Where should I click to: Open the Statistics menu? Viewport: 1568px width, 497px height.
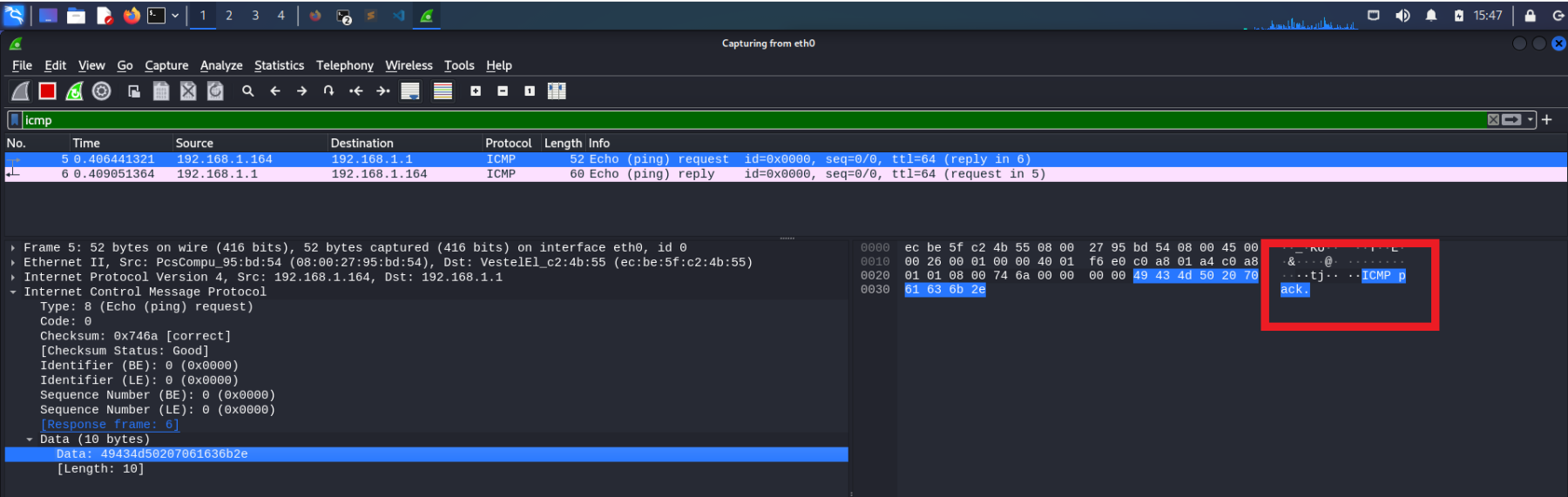[x=279, y=65]
